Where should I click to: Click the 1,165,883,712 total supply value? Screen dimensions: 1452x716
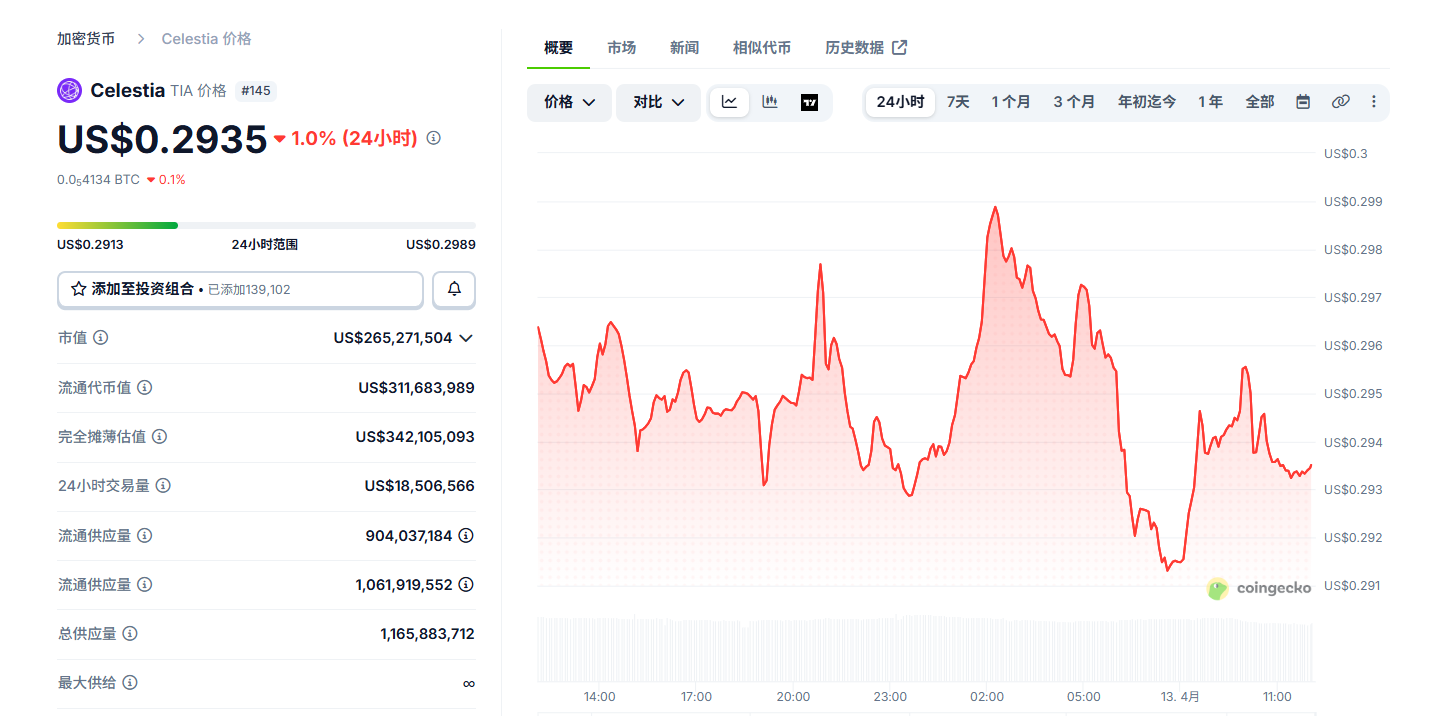pyautogui.click(x=427, y=633)
